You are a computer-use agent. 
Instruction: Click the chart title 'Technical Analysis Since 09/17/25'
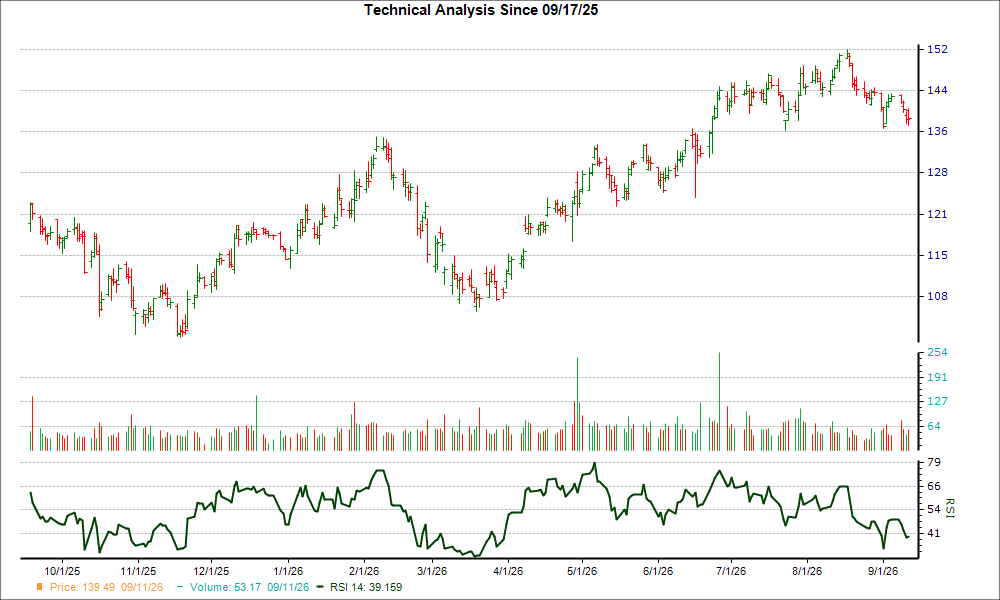pyautogui.click(x=481, y=10)
